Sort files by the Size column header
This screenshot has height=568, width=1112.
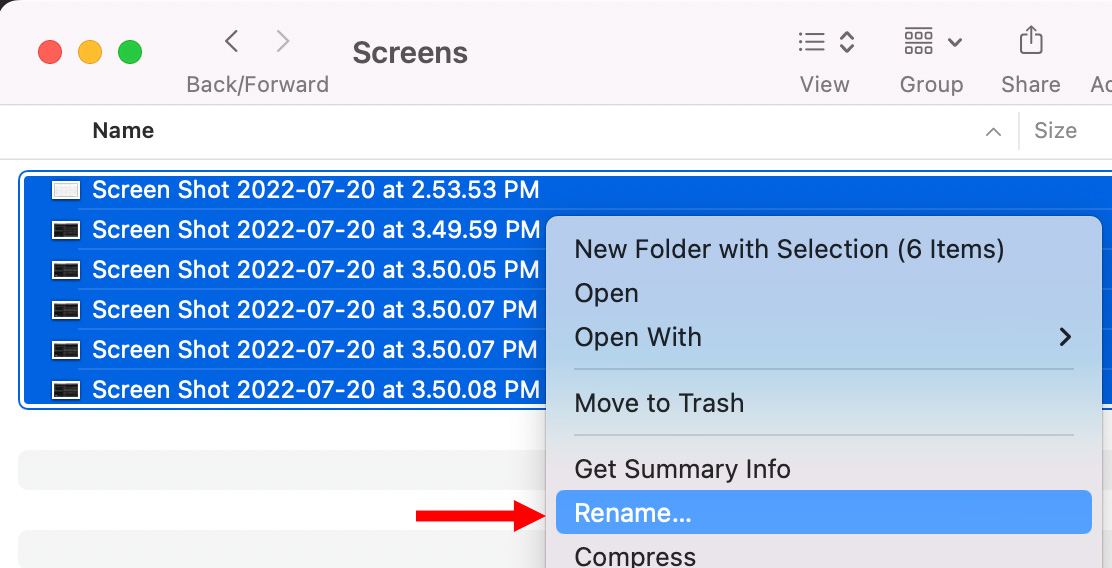pos(1055,130)
